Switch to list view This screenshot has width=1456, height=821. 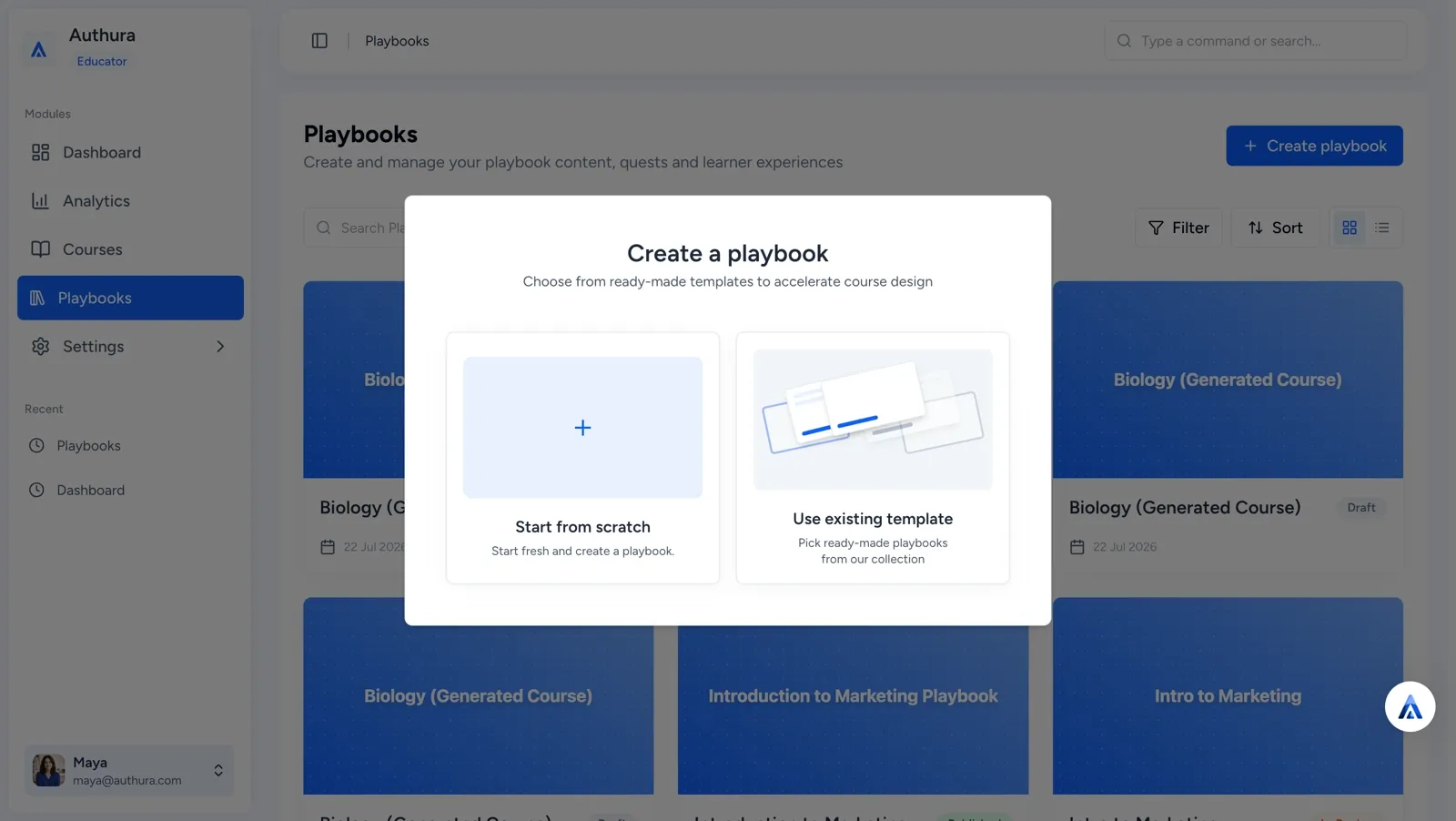(1382, 228)
